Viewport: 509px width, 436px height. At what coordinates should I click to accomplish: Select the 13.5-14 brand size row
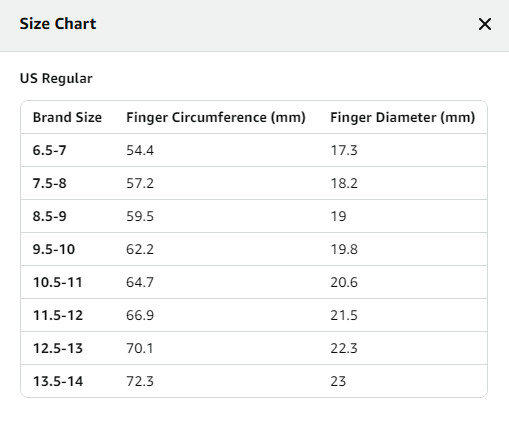(254, 381)
